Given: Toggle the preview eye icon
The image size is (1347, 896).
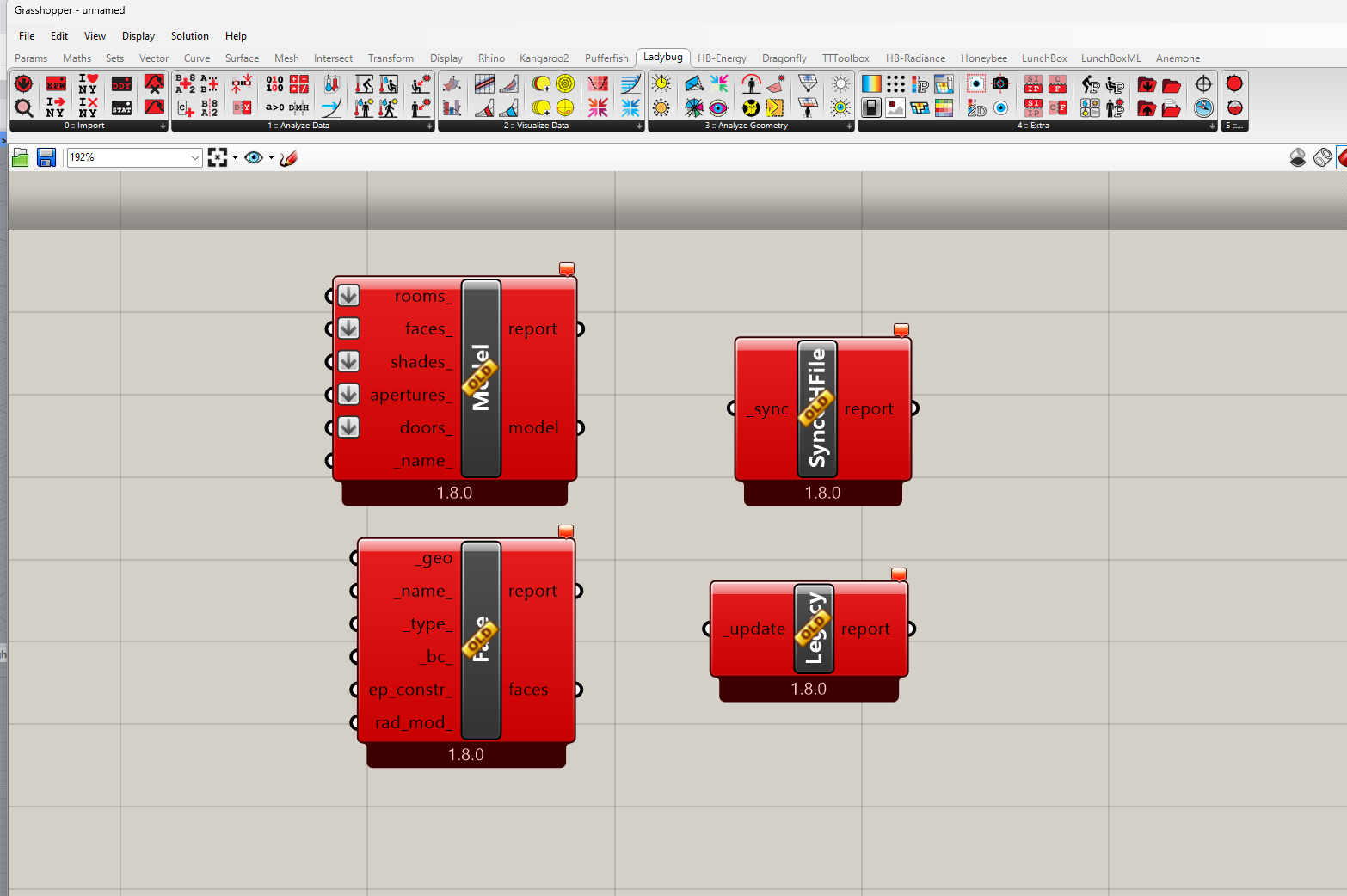Looking at the screenshot, I should pyautogui.click(x=253, y=157).
